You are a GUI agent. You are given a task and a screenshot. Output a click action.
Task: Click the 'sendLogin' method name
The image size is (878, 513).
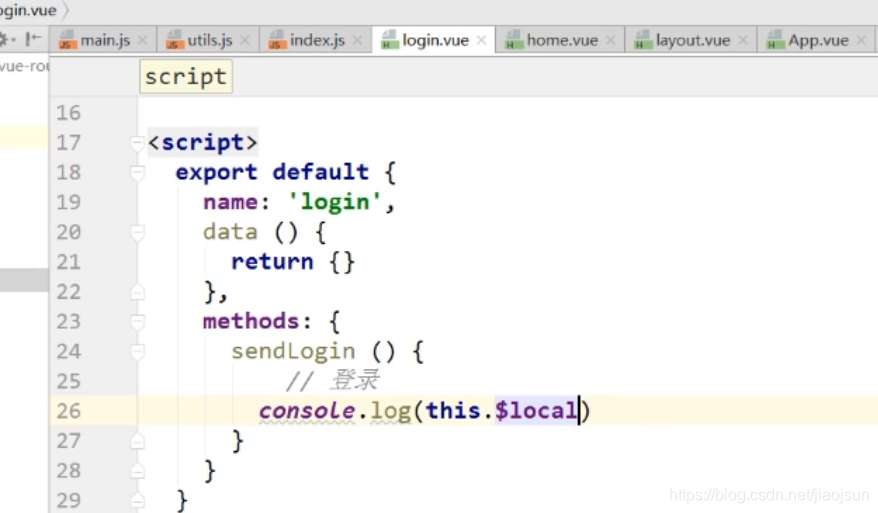point(293,352)
